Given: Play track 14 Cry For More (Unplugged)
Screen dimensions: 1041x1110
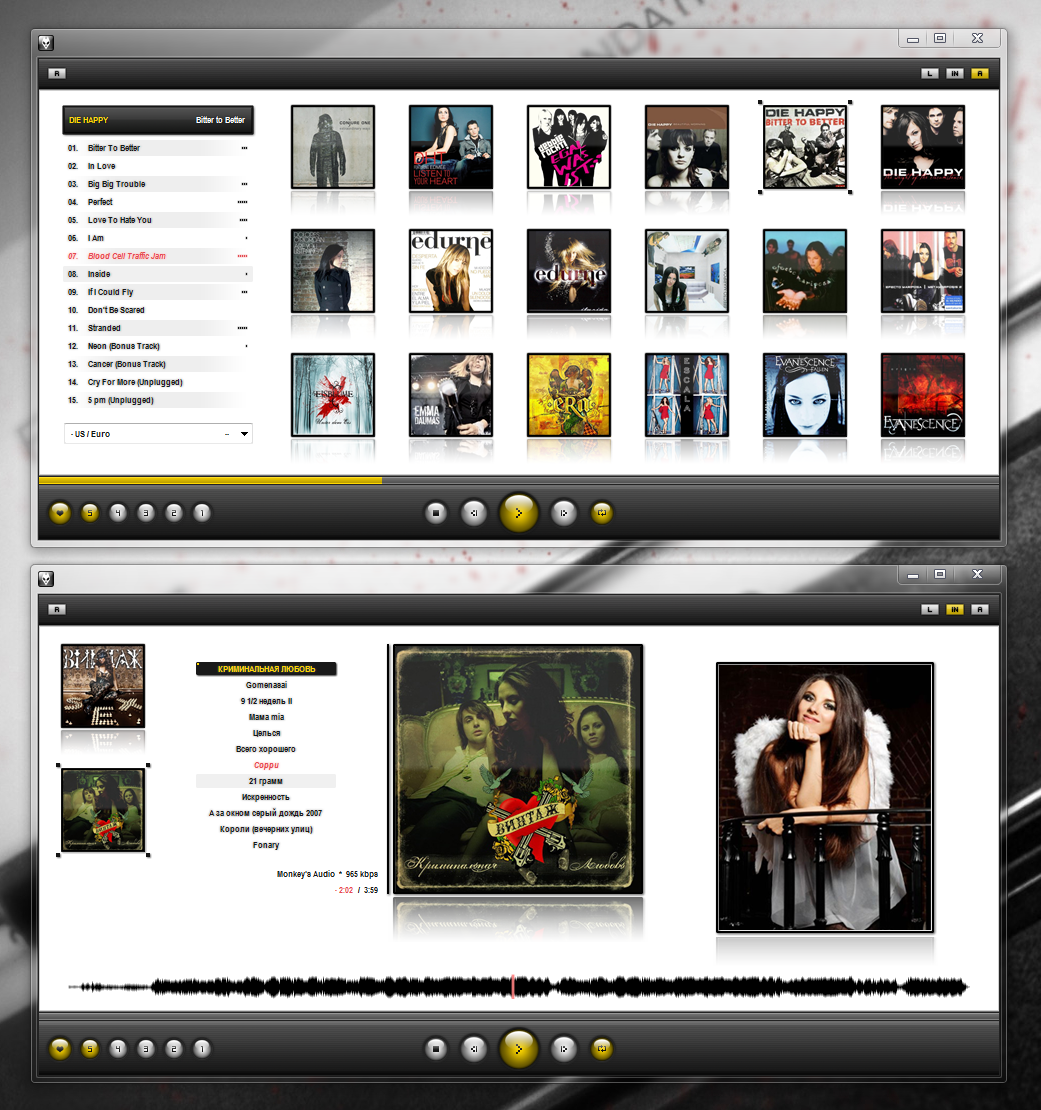Looking at the screenshot, I should tap(158, 382).
